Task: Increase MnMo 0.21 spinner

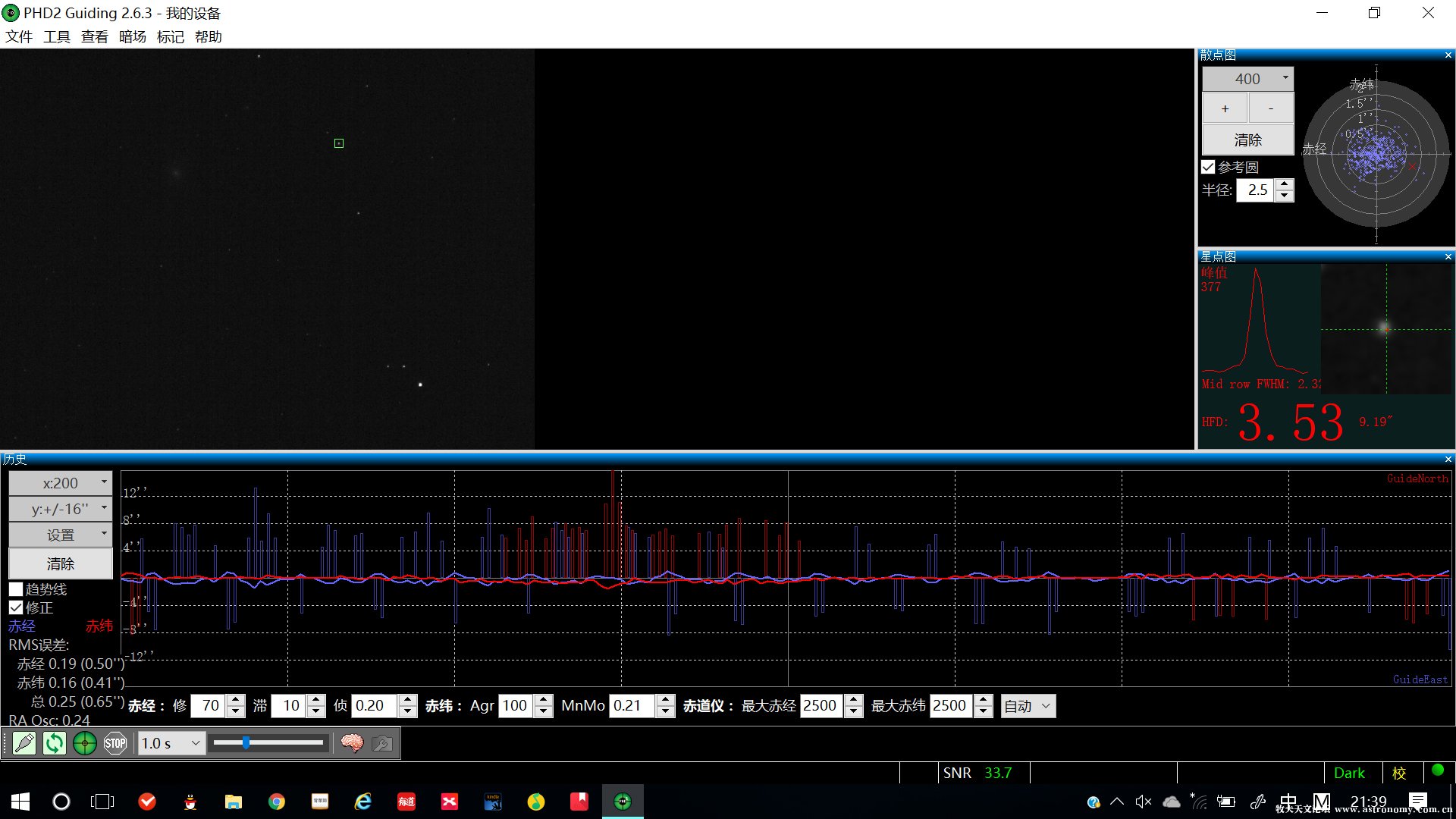Action: [x=666, y=701]
